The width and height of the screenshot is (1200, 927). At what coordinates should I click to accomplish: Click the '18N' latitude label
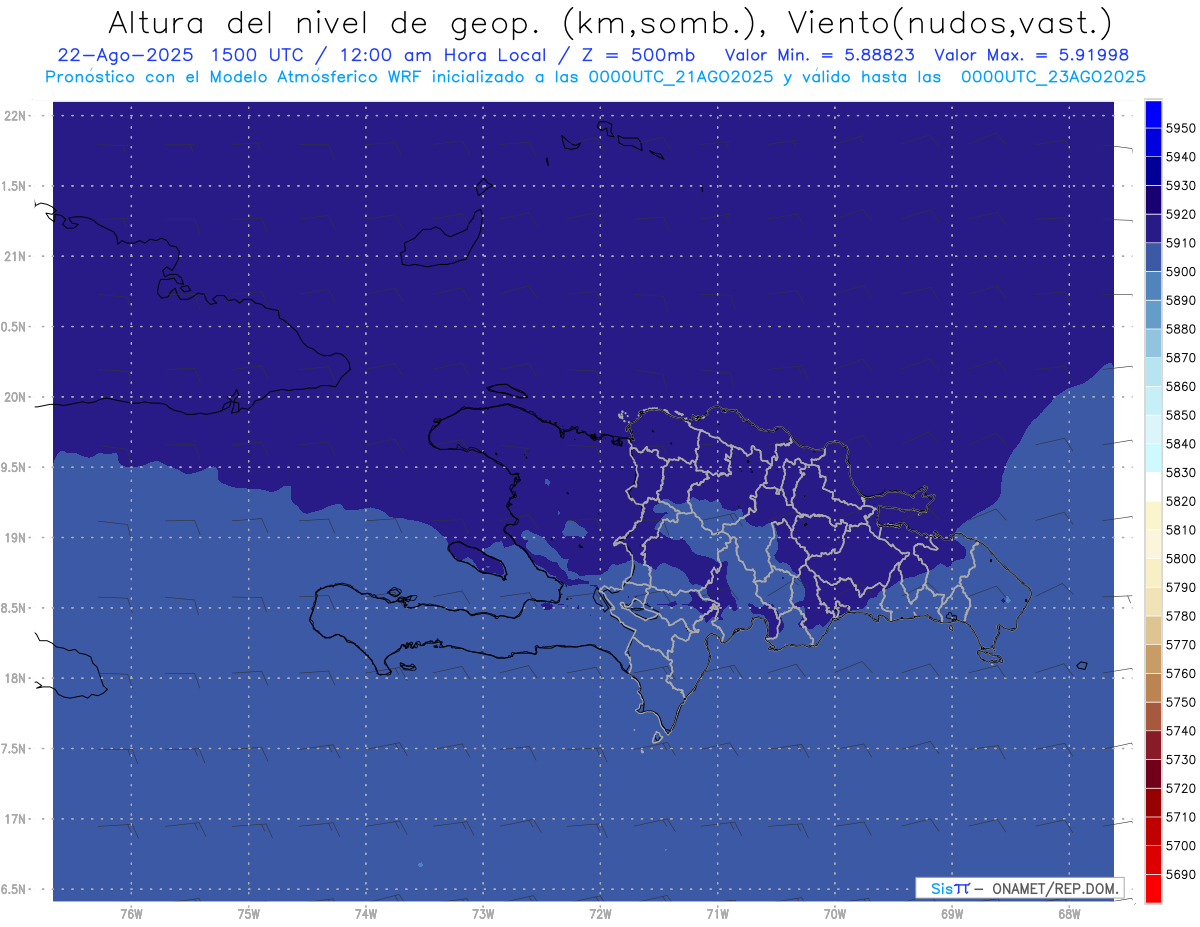pos(17,679)
